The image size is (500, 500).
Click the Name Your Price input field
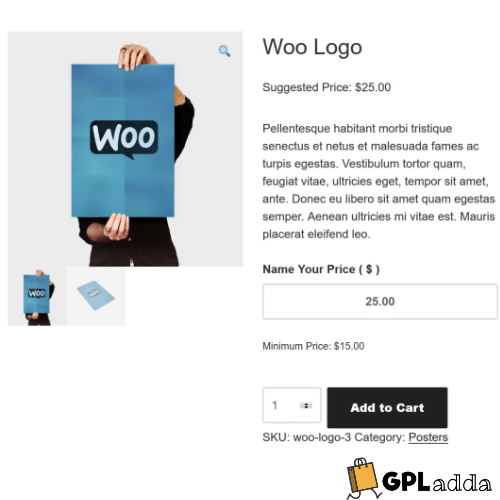tap(380, 301)
